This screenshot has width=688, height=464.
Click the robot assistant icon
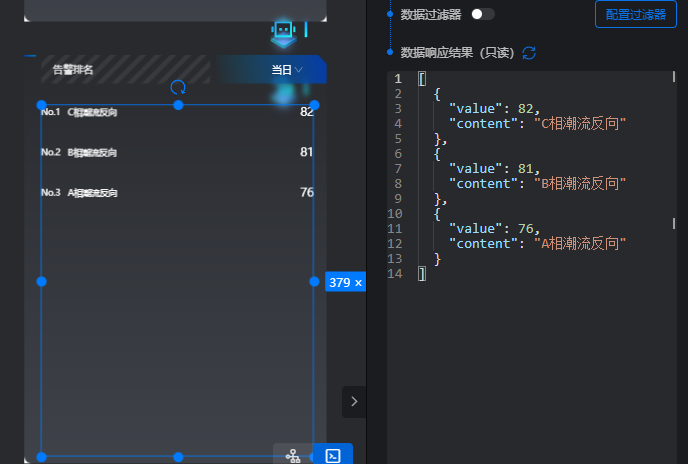pos(284,32)
